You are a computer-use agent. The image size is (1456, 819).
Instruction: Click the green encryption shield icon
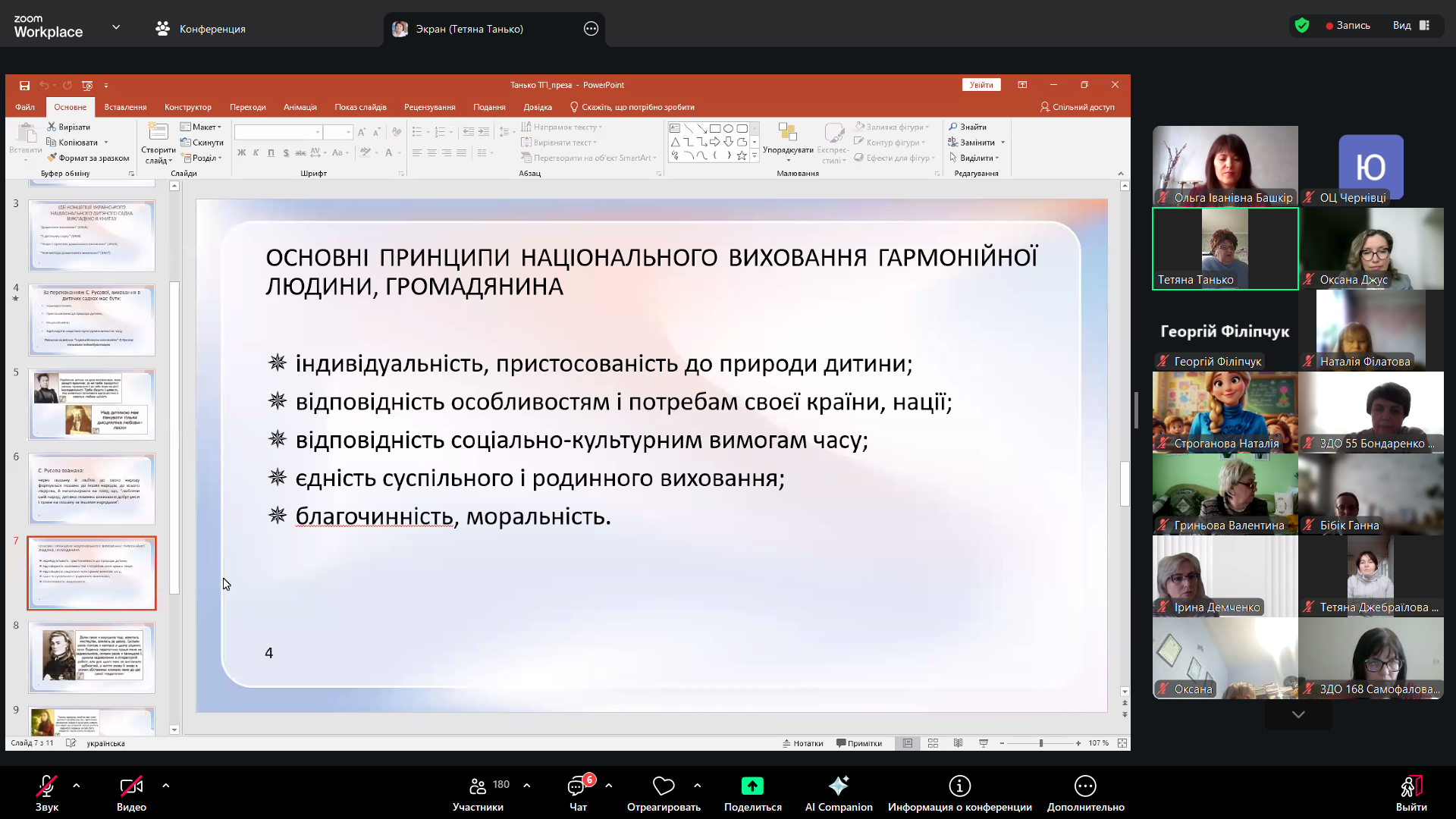[1302, 26]
